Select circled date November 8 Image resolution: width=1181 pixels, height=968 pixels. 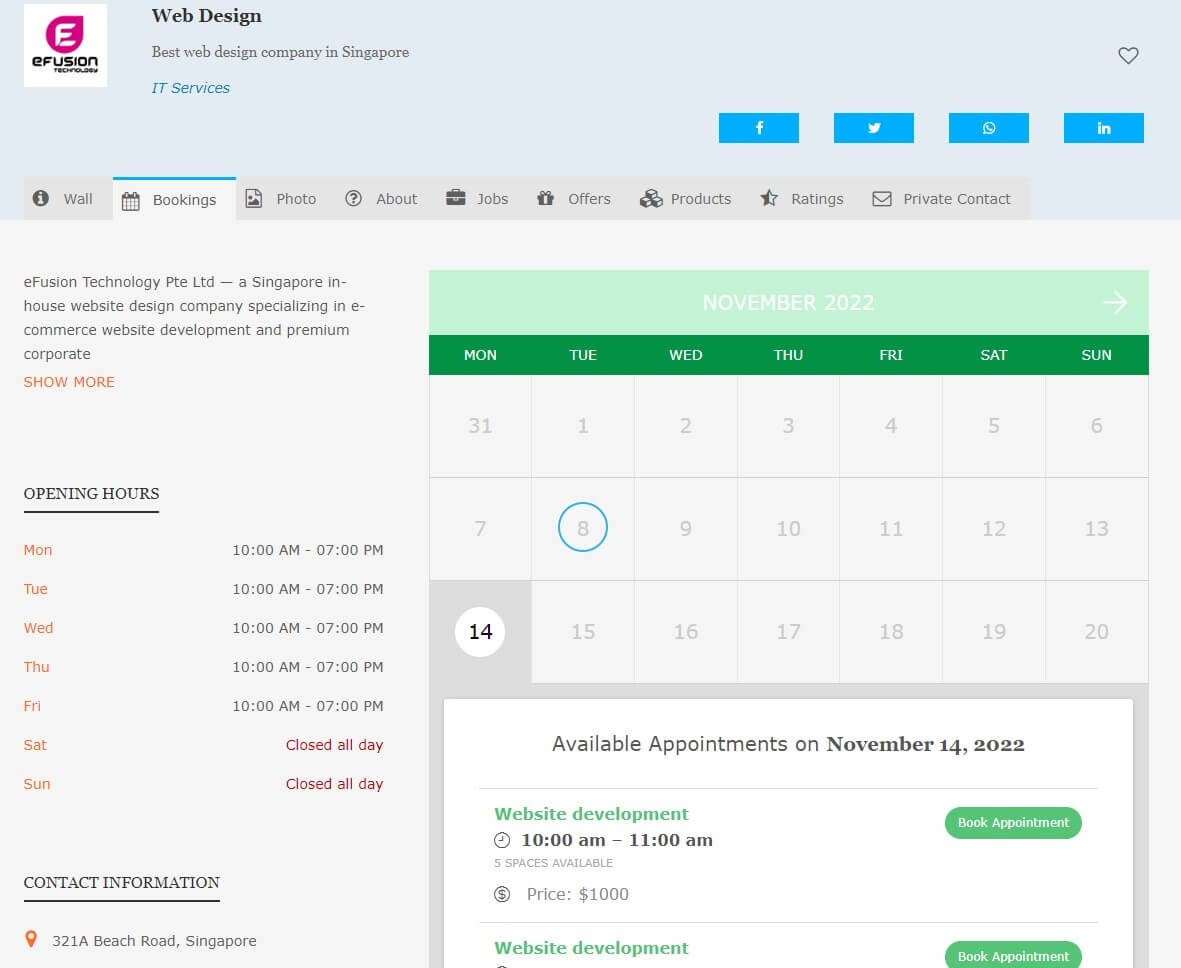pos(583,527)
